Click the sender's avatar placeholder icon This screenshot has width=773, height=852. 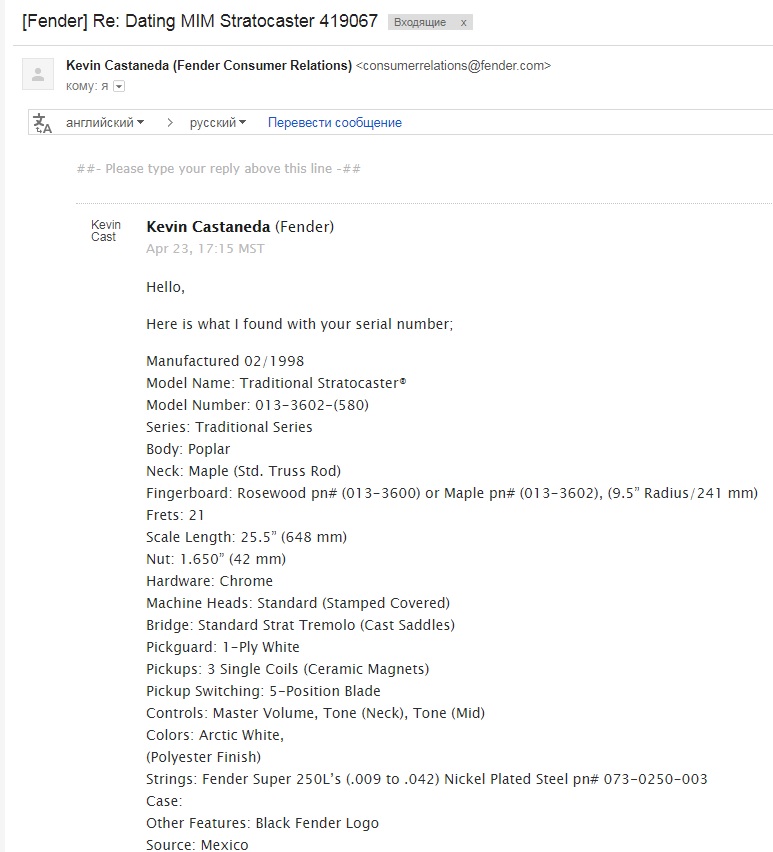pyautogui.click(x=38, y=74)
